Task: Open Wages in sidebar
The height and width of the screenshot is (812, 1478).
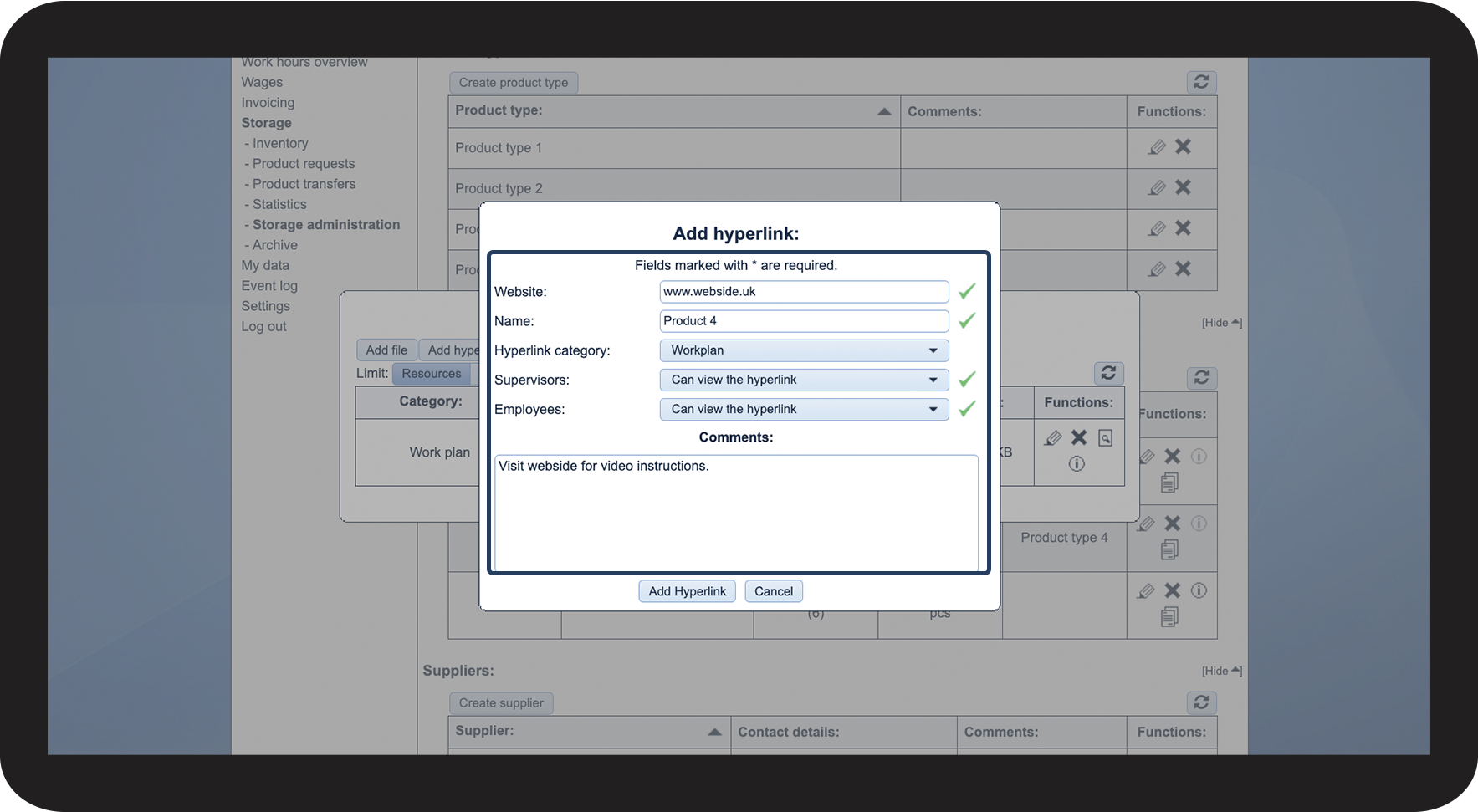Action: coord(262,82)
